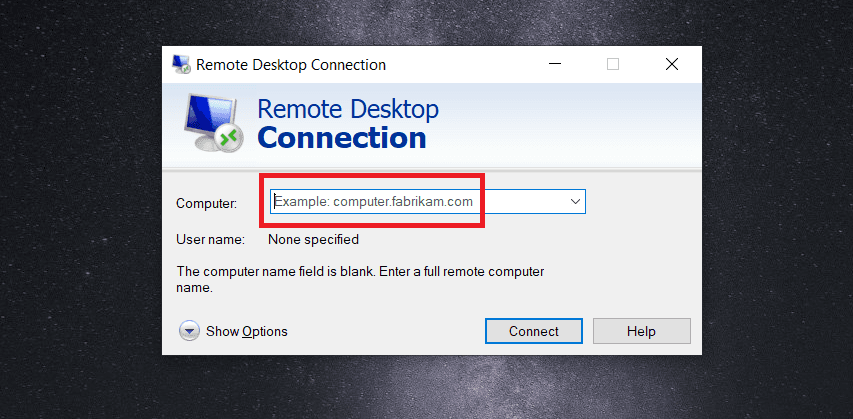The height and width of the screenshot is (419, 853).
Task: Minimize the Remote Desktop Connection window
Action: point(554,64)
